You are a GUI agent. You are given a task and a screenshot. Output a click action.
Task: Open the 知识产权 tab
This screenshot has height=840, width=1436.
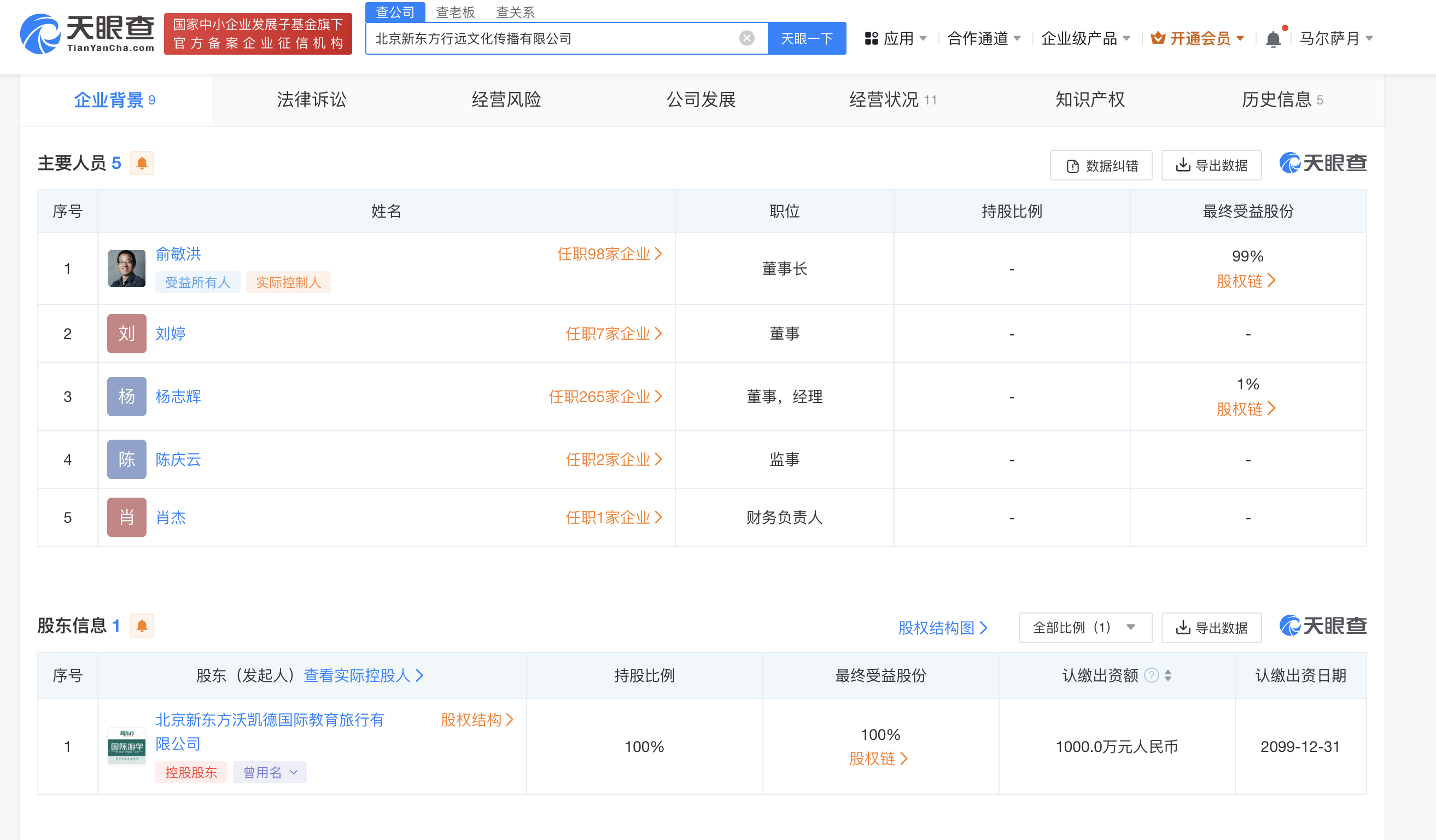click(1089, 100)
